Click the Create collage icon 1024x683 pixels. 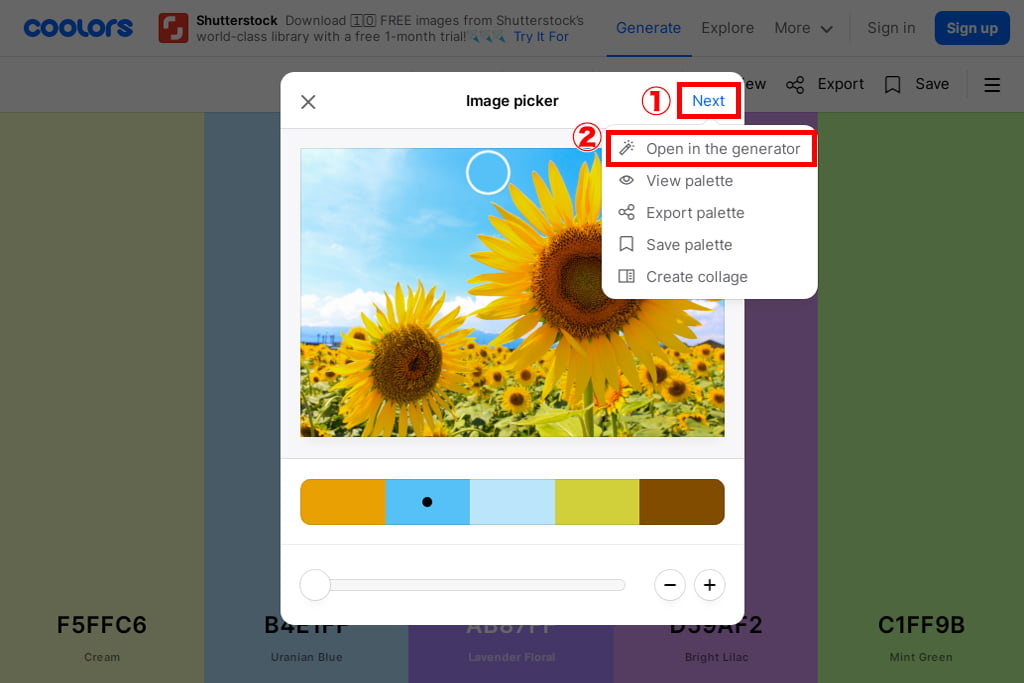[627, 277]
